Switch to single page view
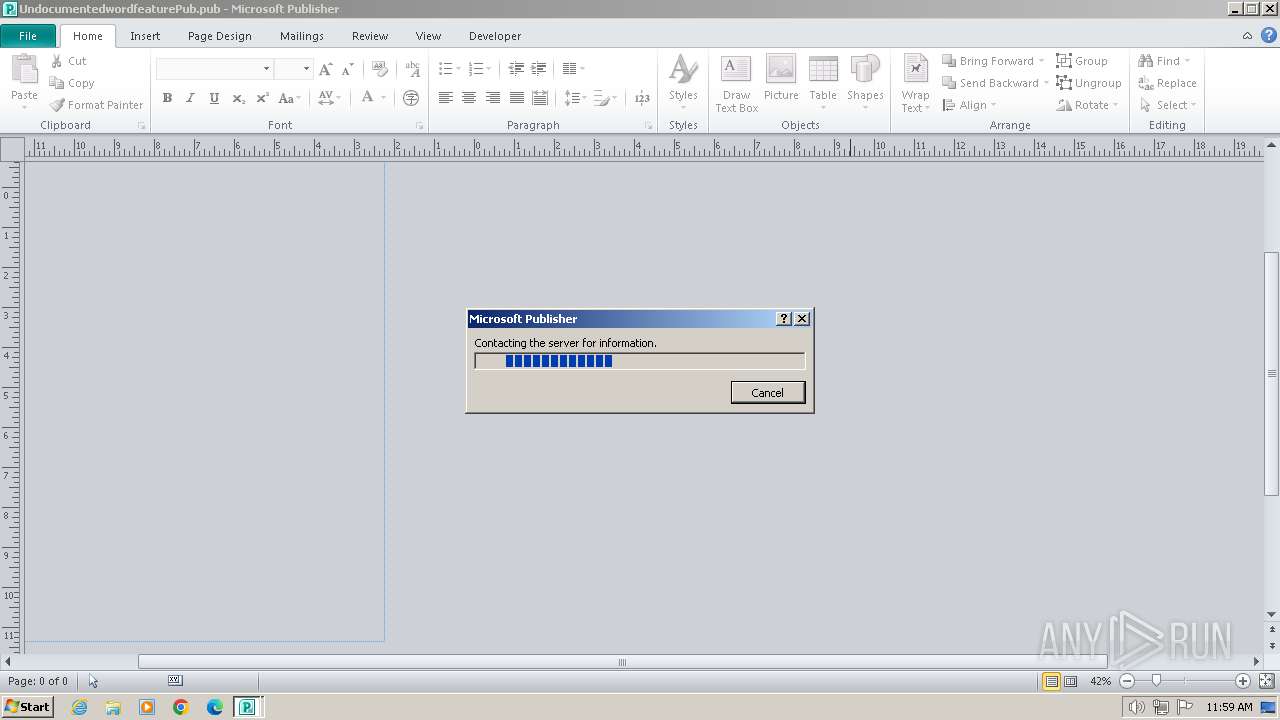The image size is (1280, 720). (x=1051, y=681)
